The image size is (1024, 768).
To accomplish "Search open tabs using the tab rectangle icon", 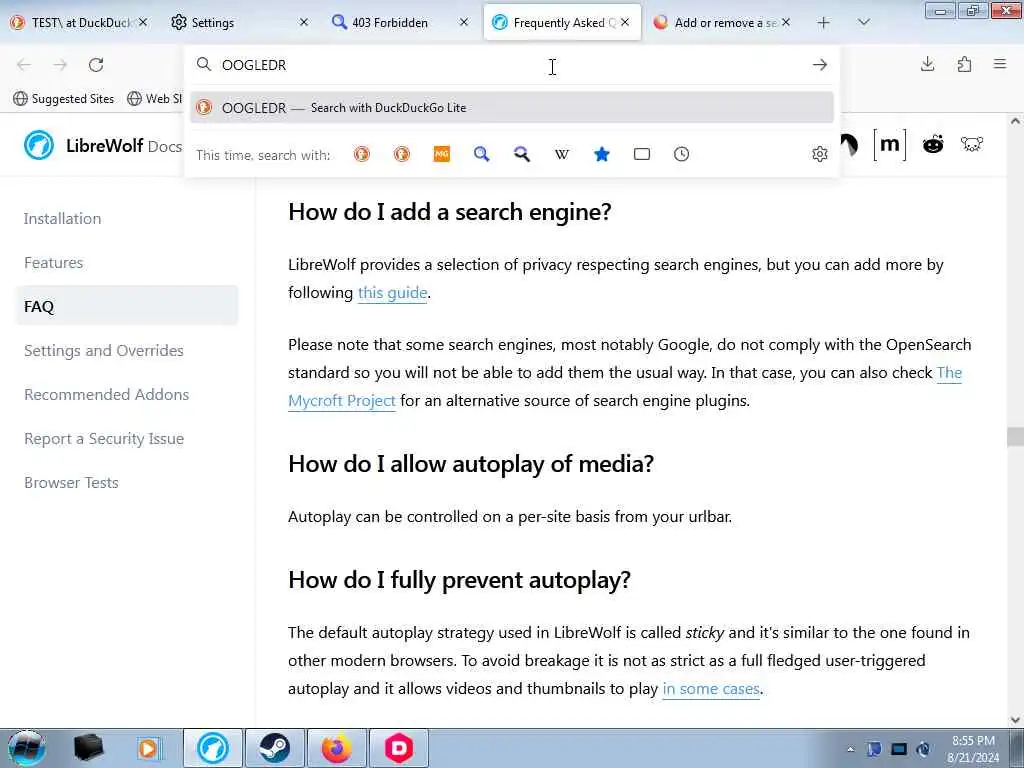I will (x=642, y=154).
